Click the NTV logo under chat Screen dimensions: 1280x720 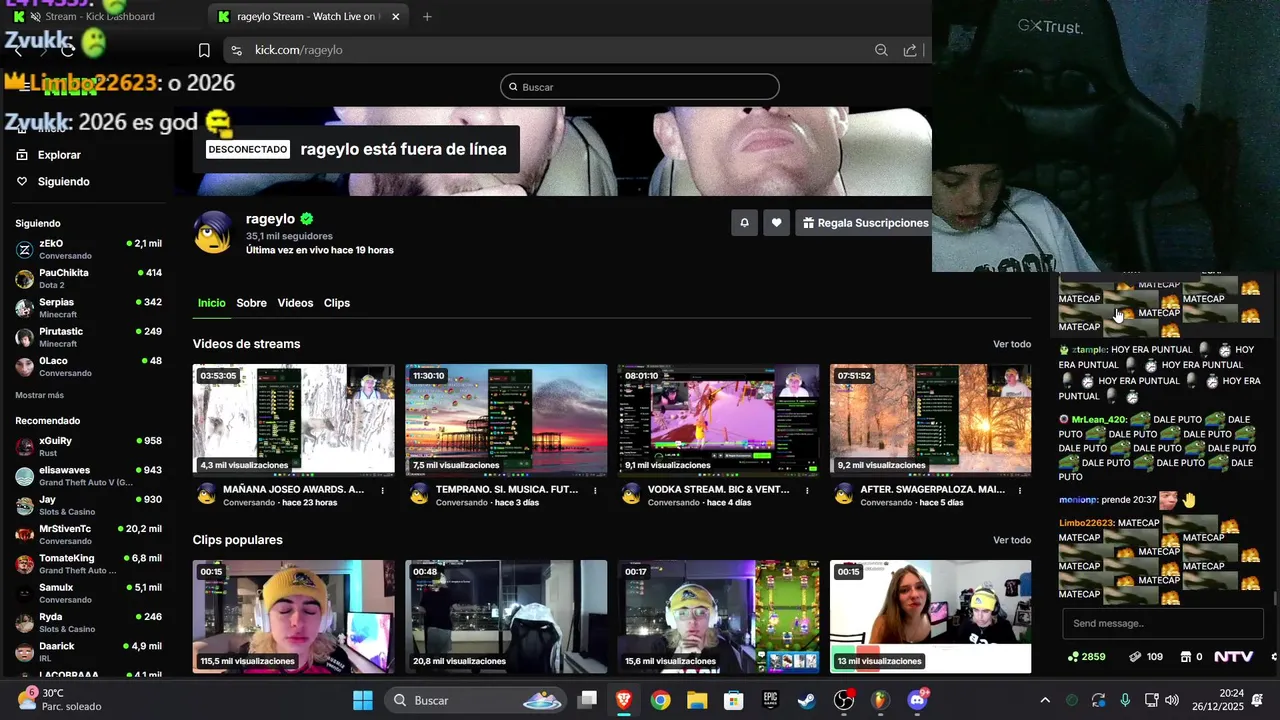[x=1233, y=657]
